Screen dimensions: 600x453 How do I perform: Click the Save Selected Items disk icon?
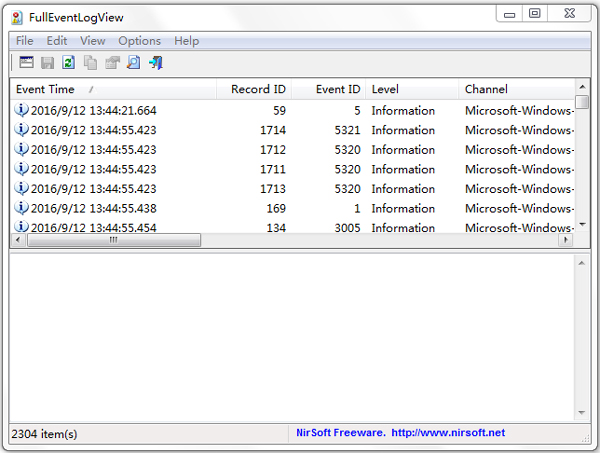point(47,63)
